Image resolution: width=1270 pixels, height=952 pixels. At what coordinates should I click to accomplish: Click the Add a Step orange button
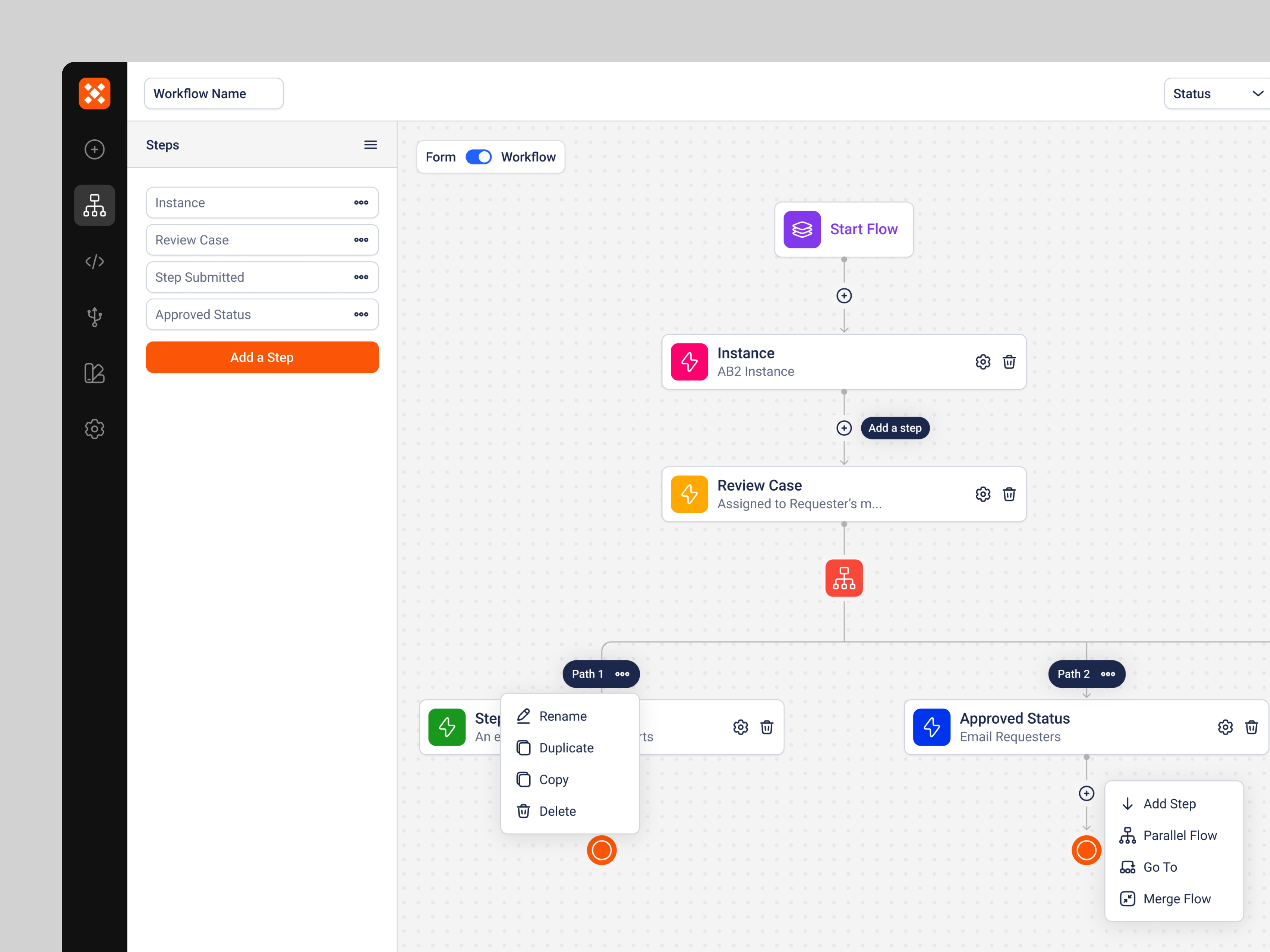262,358
